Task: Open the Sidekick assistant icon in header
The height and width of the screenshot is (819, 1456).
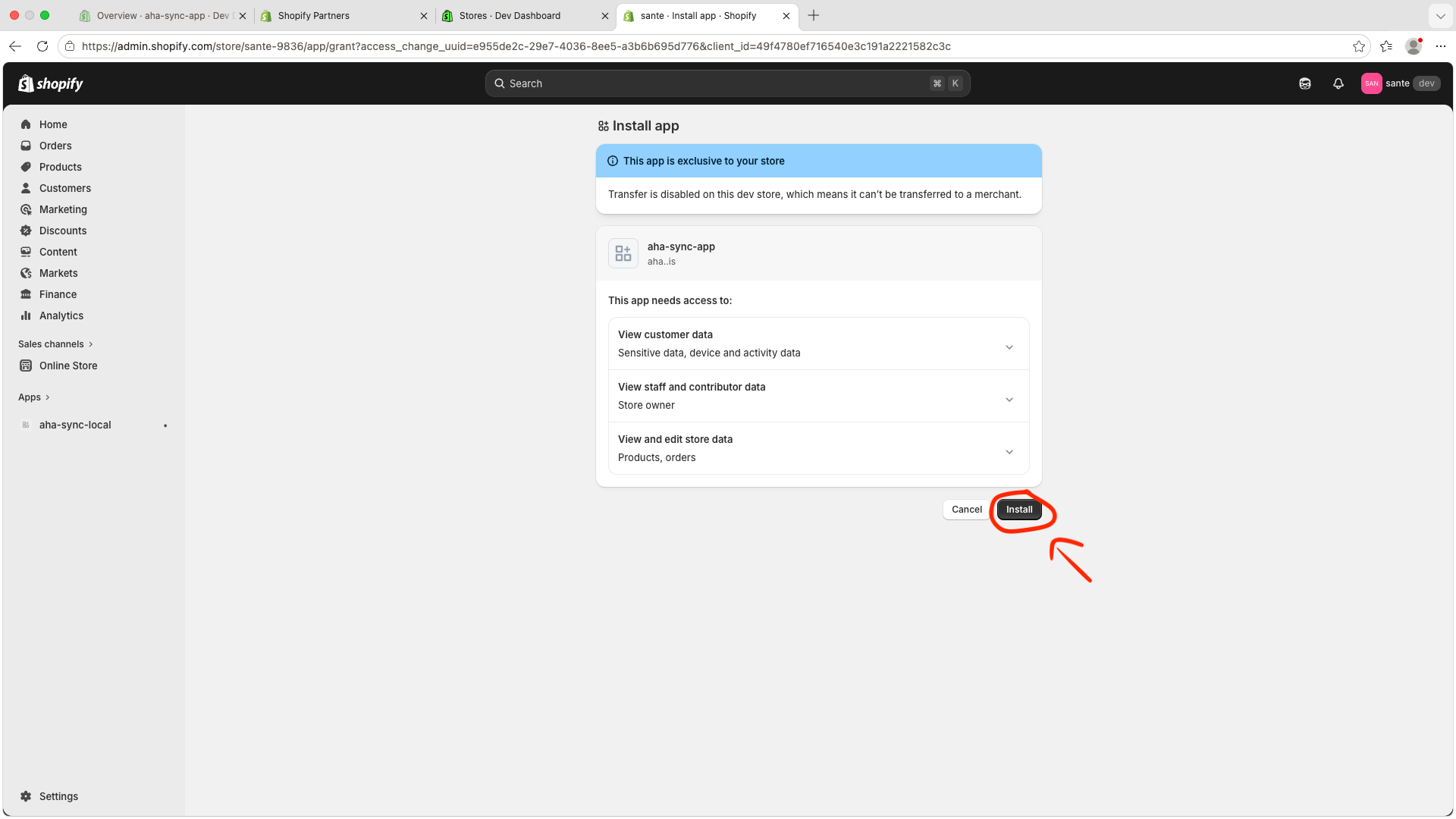Action: tap(1305, 83)
